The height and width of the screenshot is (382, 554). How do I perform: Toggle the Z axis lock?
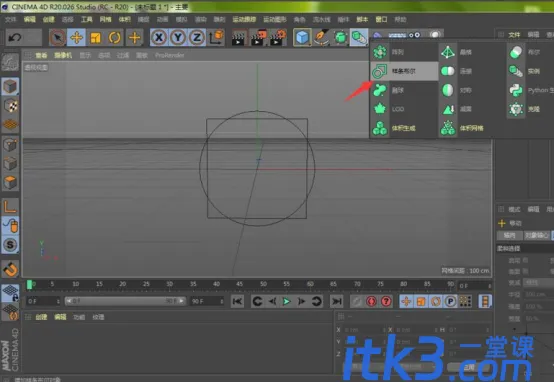197,37
